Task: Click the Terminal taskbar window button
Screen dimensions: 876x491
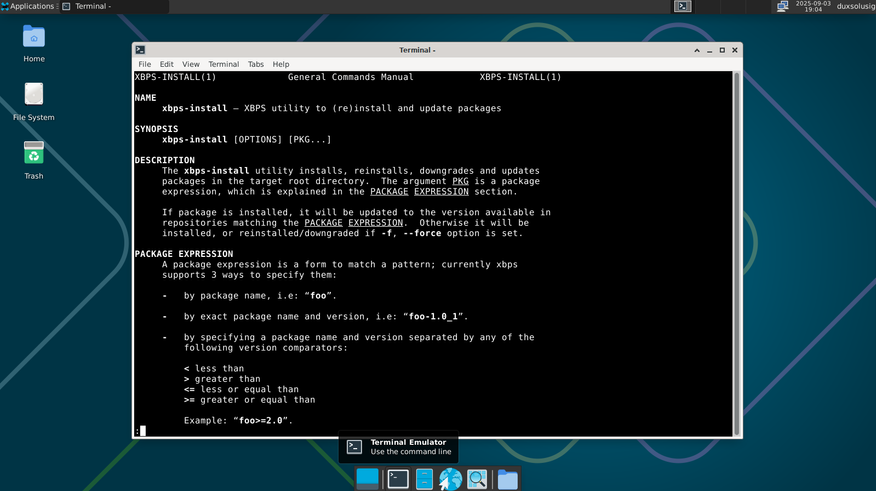Action: point(114,6)
